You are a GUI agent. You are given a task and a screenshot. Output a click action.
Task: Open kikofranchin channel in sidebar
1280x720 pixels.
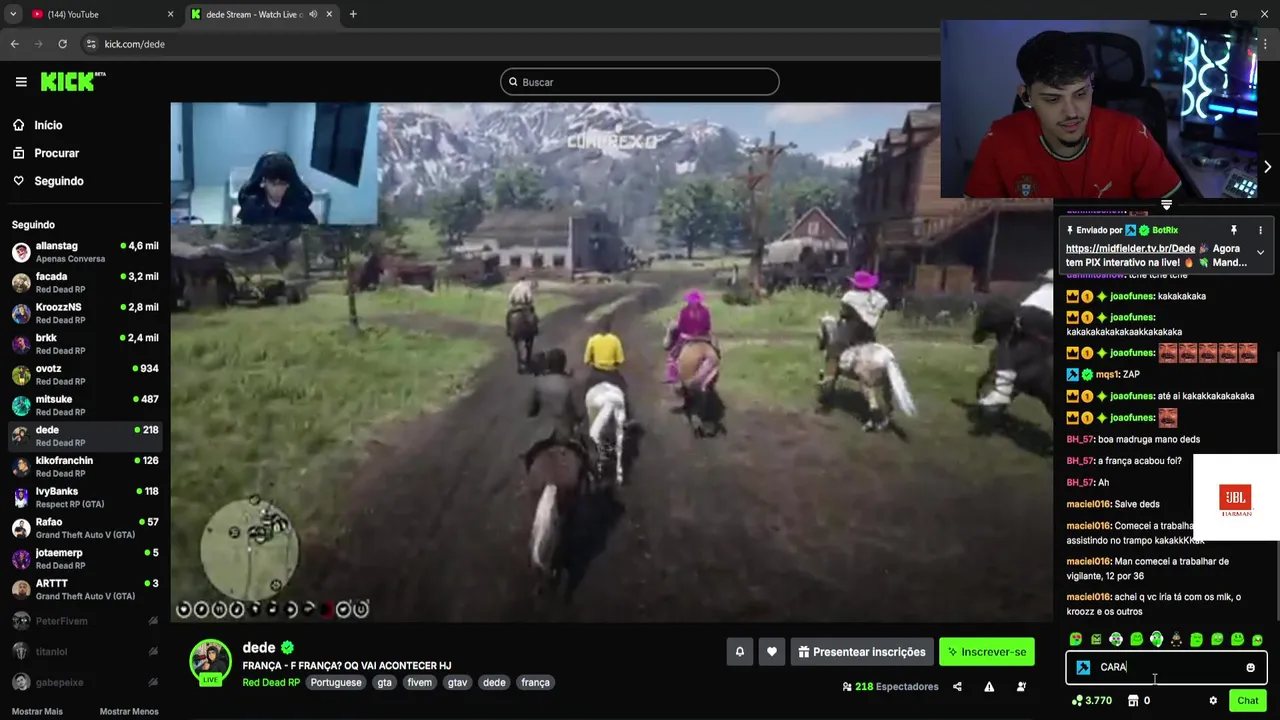(x=85, y=467)
